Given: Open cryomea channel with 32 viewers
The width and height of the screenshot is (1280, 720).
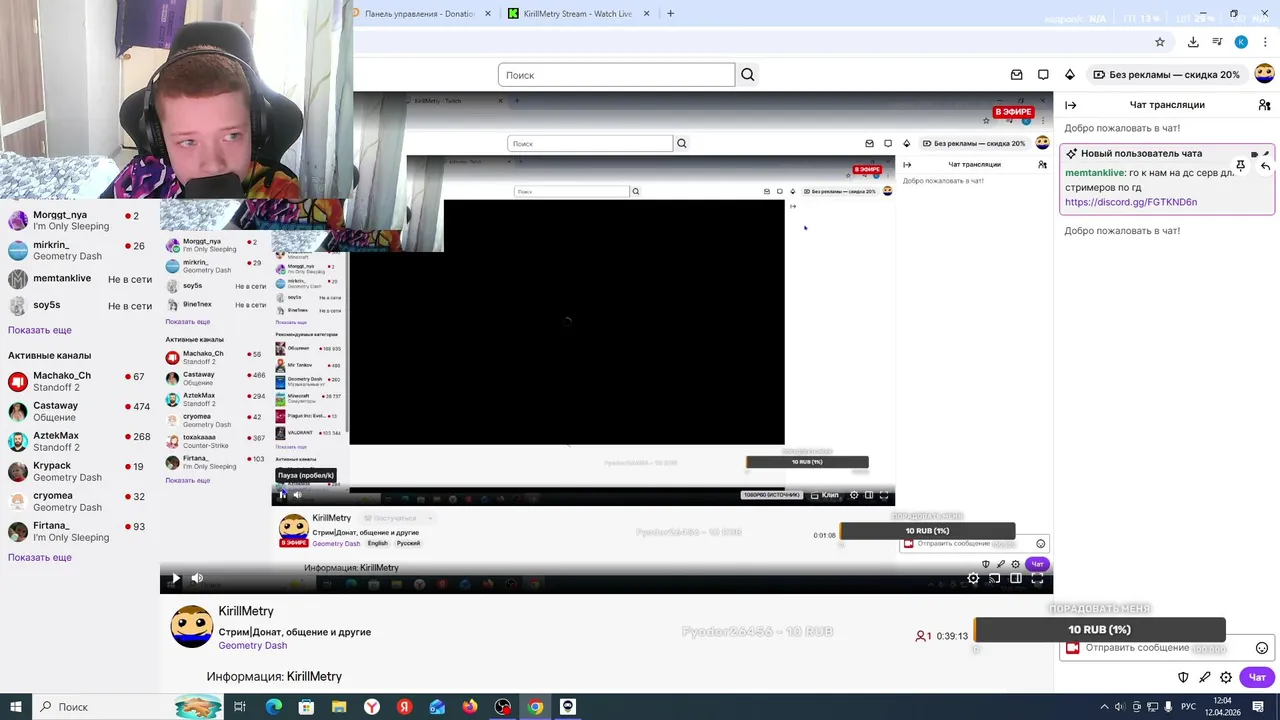Looking at the screenshot, I should coord(80,501).
